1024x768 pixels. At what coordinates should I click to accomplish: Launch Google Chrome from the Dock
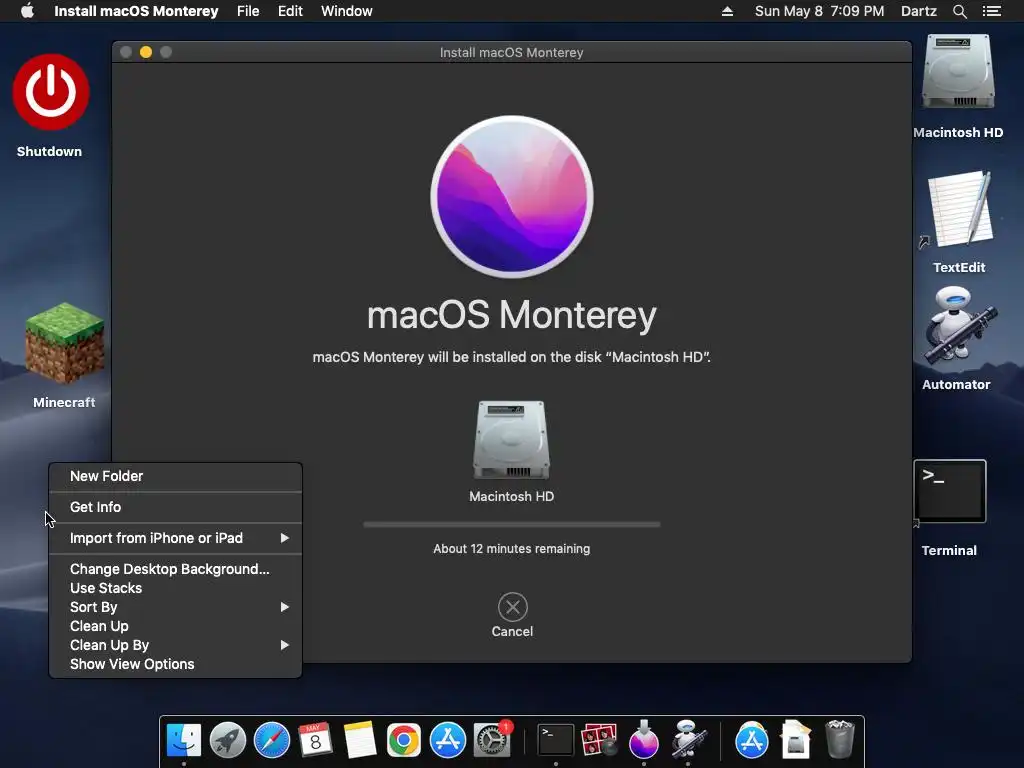(404, 740)
